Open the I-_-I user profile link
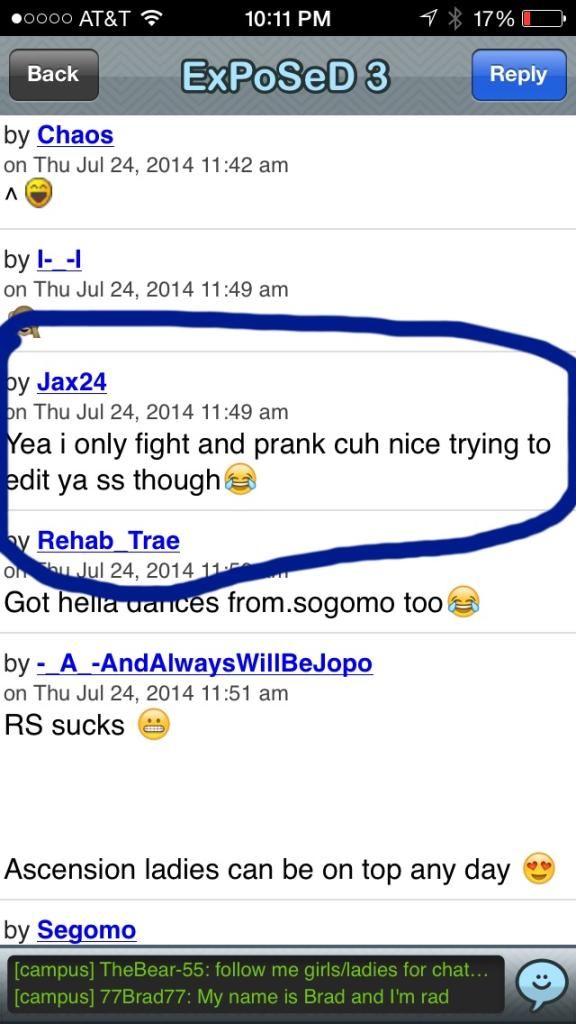The image size is (576, 1024). [59, 260]
